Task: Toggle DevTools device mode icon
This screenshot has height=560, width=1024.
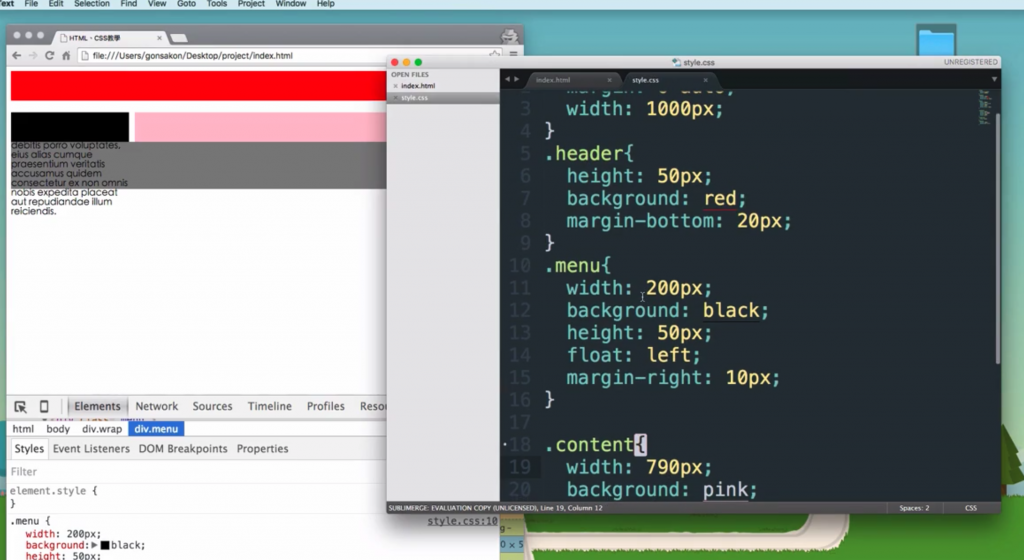Action: (44, 407)
